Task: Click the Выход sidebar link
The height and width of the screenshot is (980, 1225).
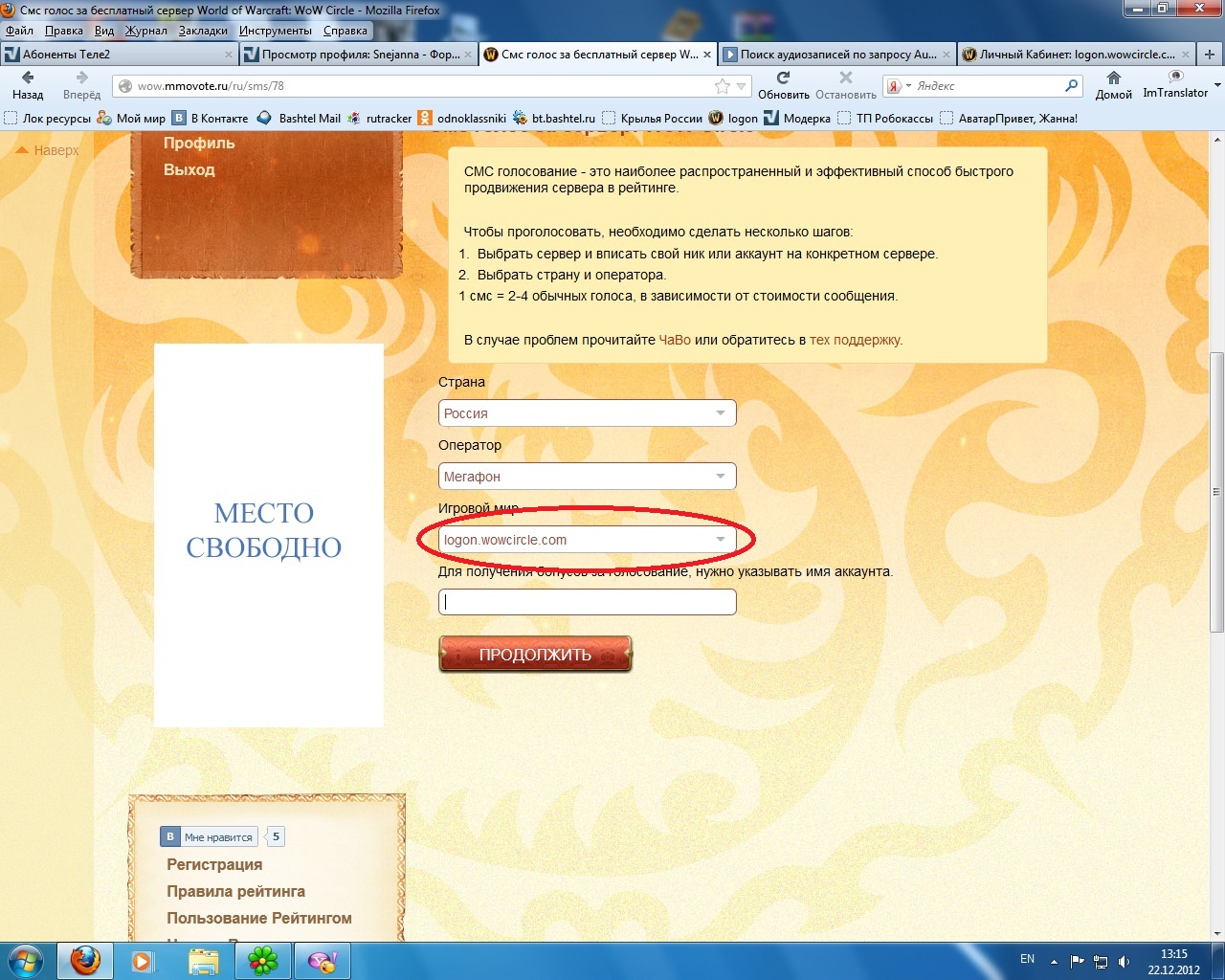Action: click(189, 169)
